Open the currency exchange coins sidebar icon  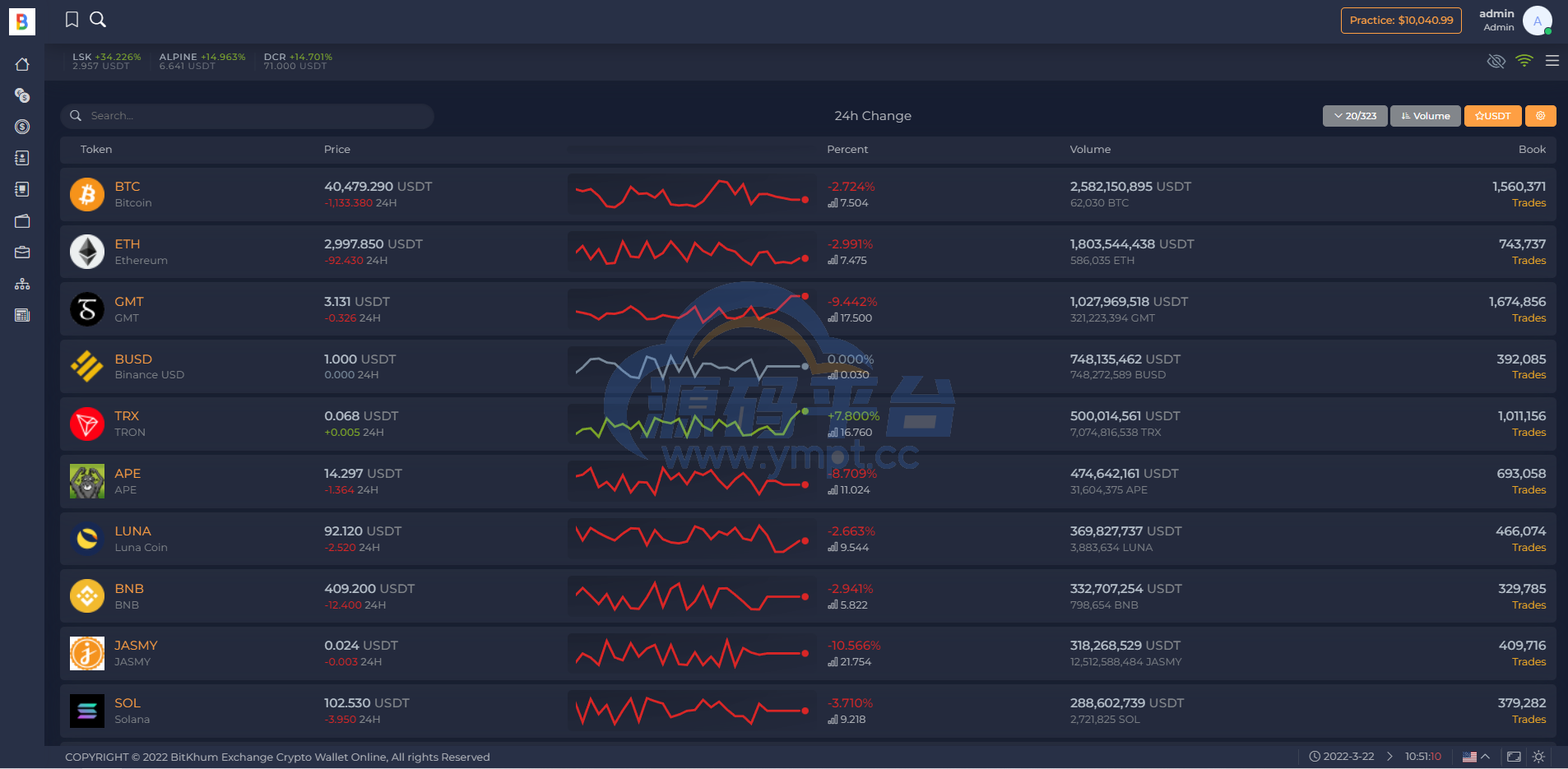point(22,95)
